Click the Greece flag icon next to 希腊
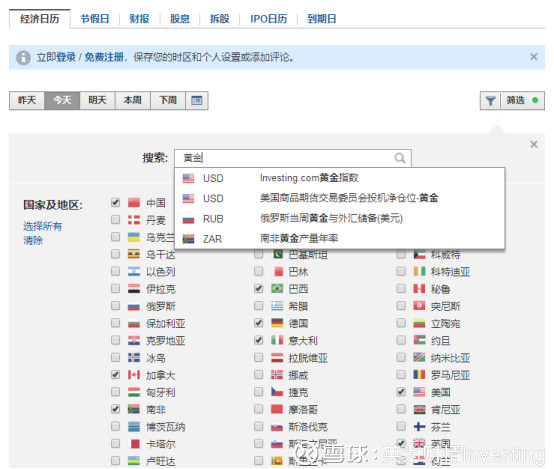Image resolution: width=554 pixels, height=469 pixels. [x=277, y=306]
